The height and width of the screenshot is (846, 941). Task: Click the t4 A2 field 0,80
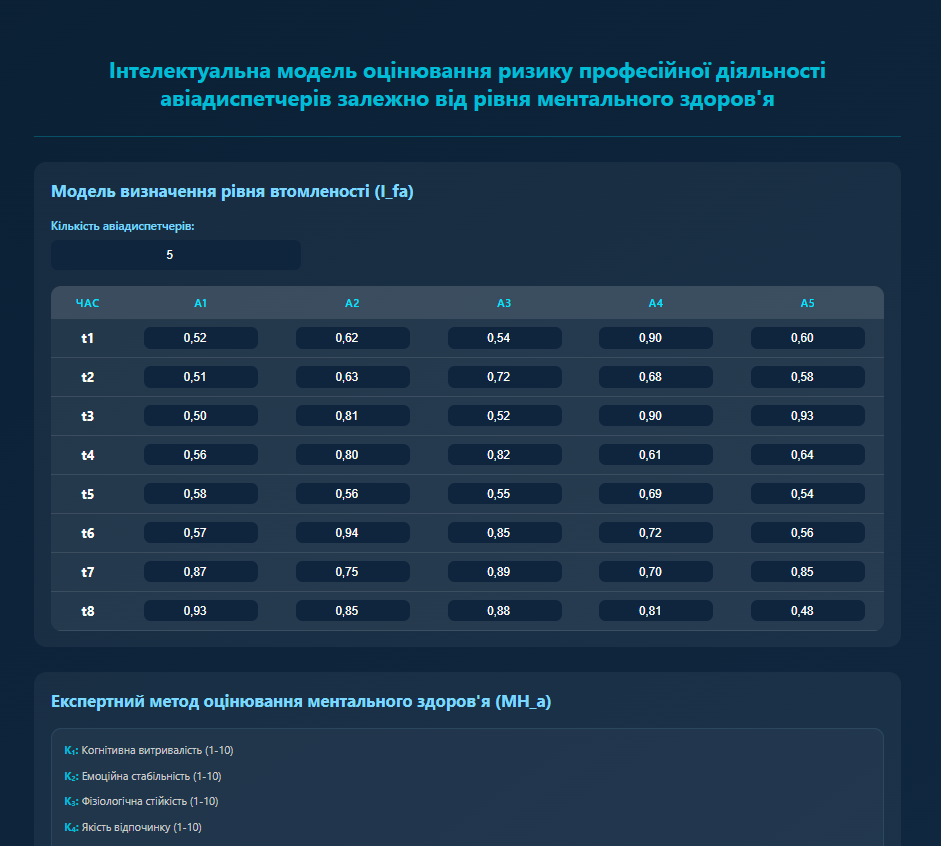pyautogui.click(x=353, y=455)
